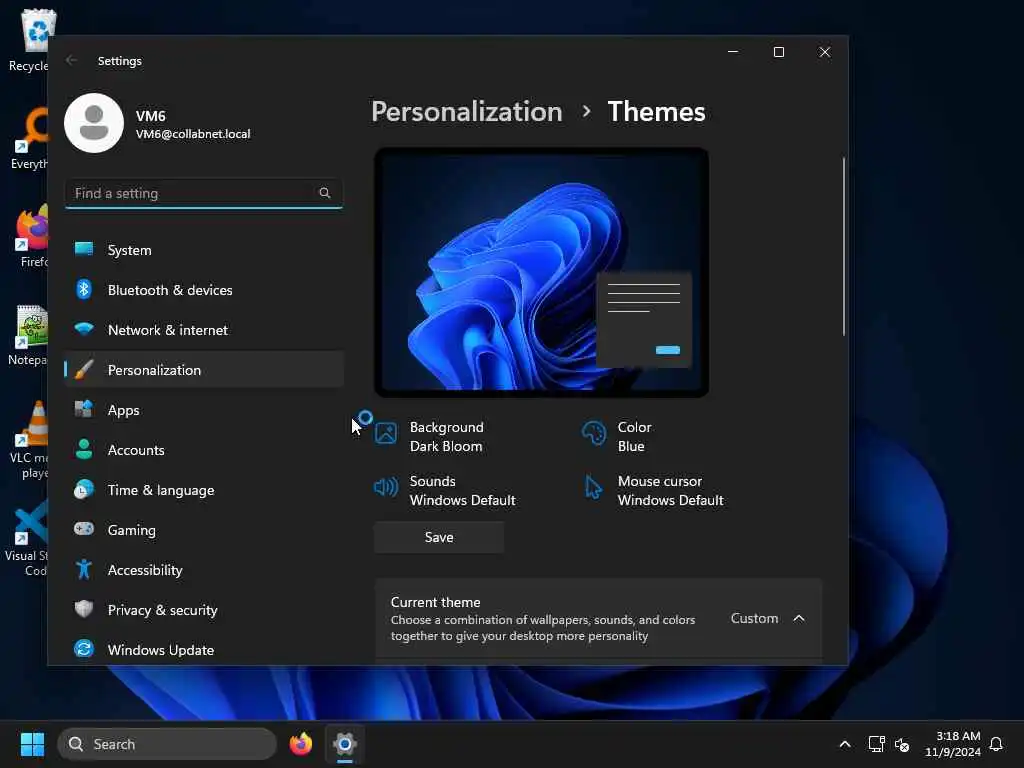Click the network status tray icon

click(876, 744)
